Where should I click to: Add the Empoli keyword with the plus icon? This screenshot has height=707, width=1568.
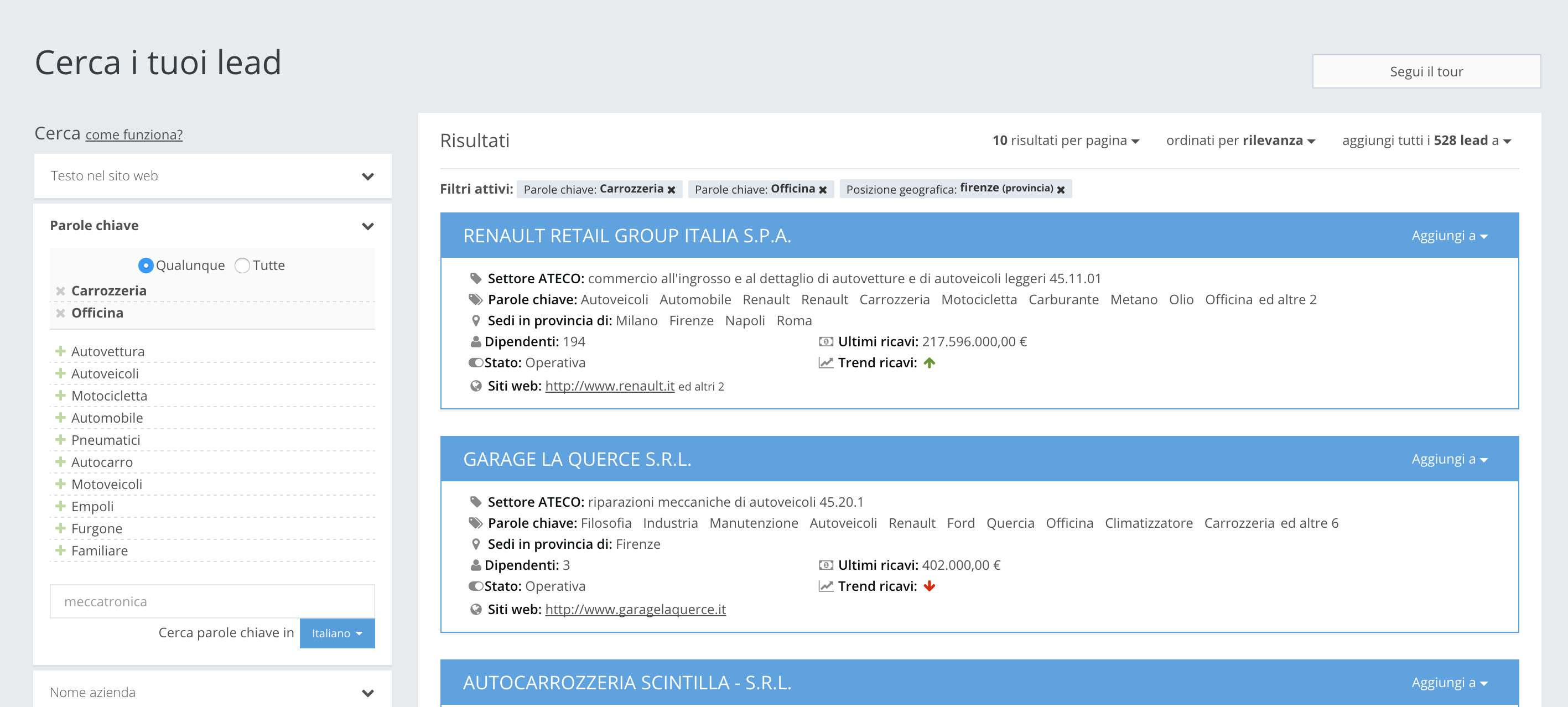pyautogui.click(x=60, y=506)
